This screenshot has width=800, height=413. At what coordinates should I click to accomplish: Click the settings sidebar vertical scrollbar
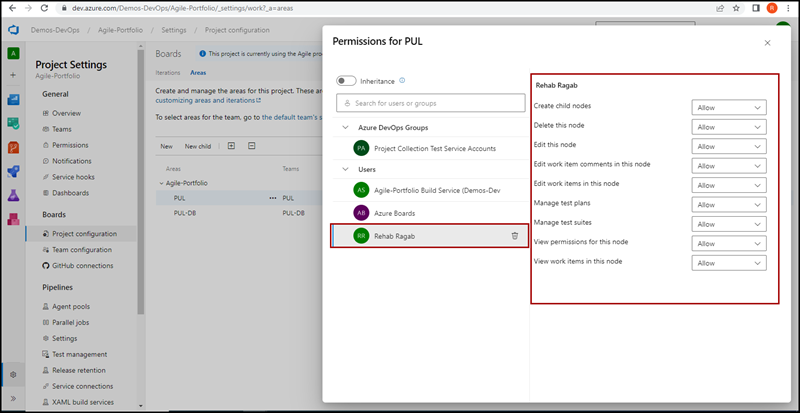click(x=141, y=181)
